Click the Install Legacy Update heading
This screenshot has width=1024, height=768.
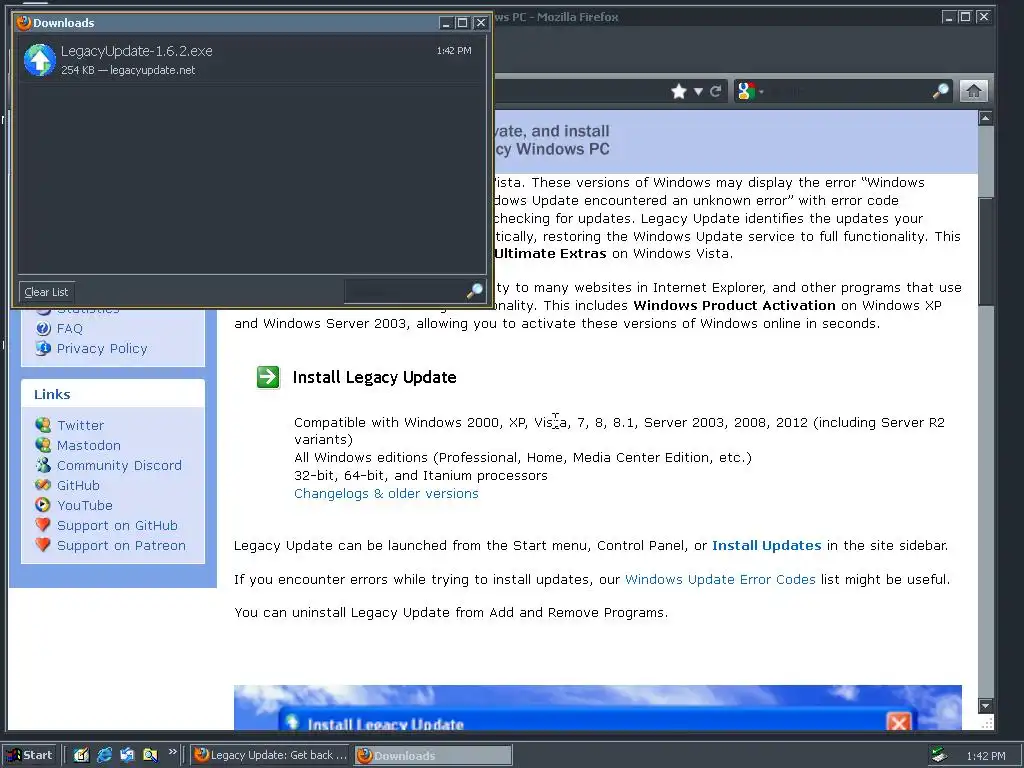click(374, 377)
